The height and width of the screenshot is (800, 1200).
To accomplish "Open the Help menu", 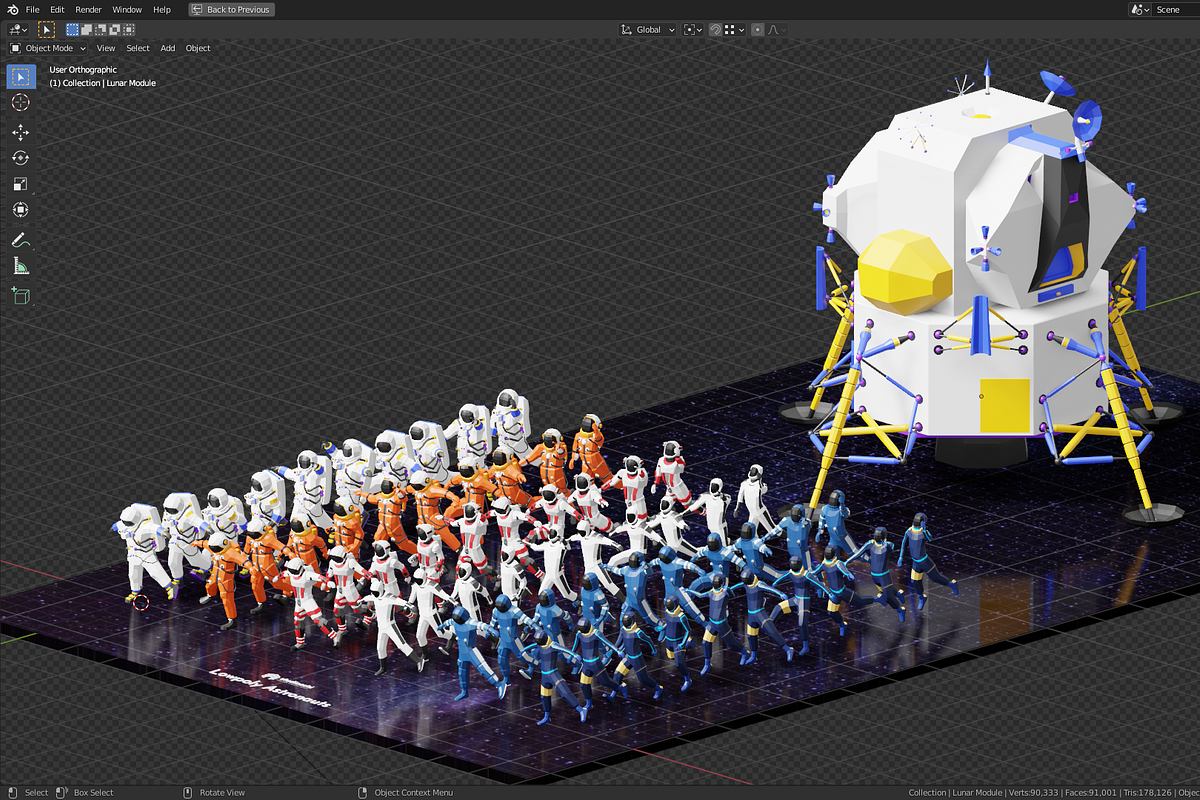I will click(162, 9).
